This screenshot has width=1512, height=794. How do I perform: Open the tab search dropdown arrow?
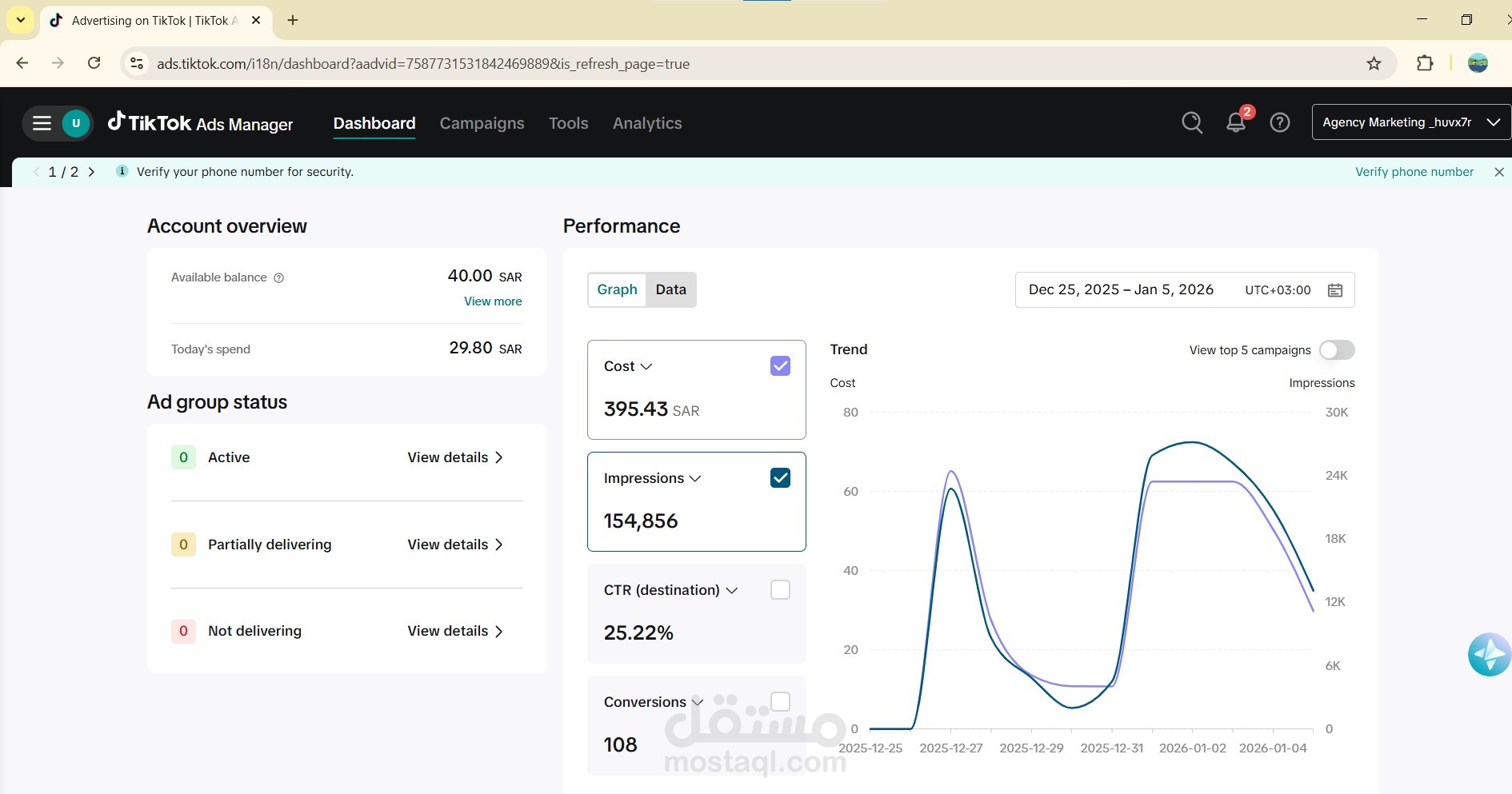click(21, 20)
